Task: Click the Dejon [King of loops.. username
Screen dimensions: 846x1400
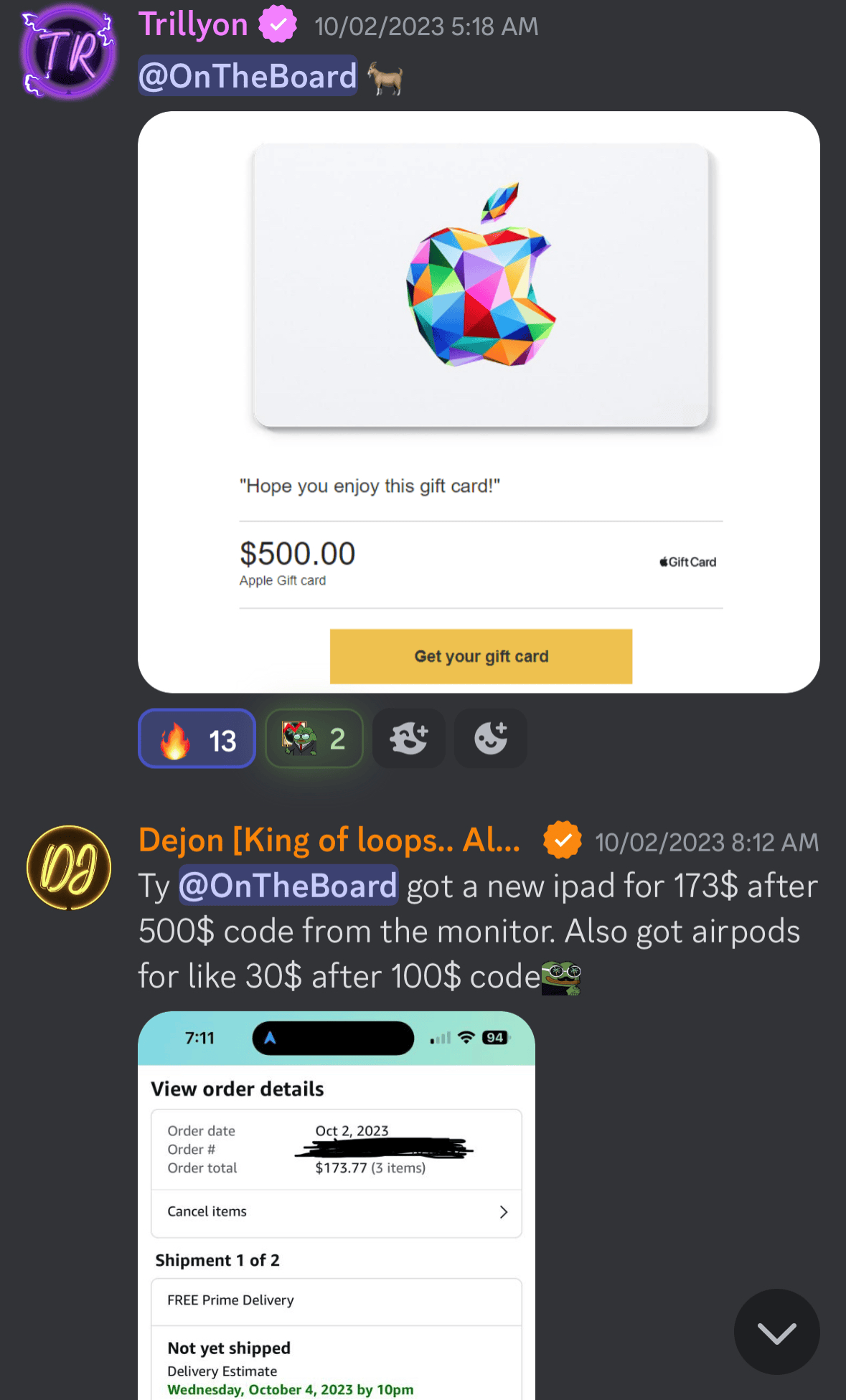Action: tap(329, 840)
